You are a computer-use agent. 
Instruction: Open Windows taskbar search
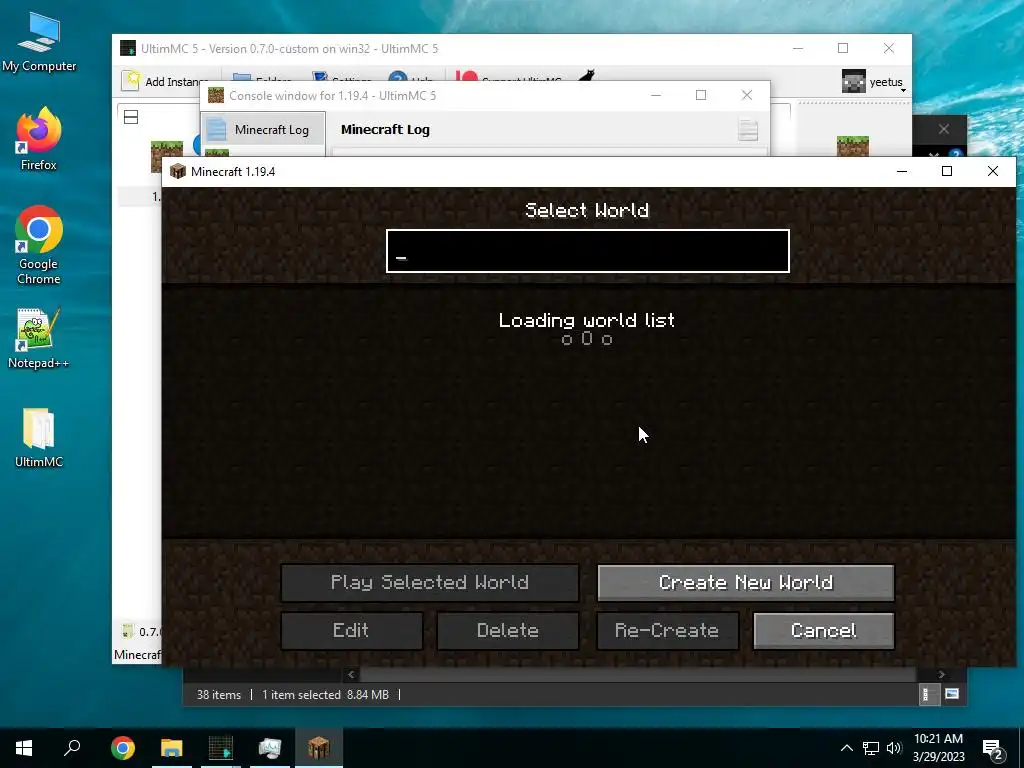72,748
